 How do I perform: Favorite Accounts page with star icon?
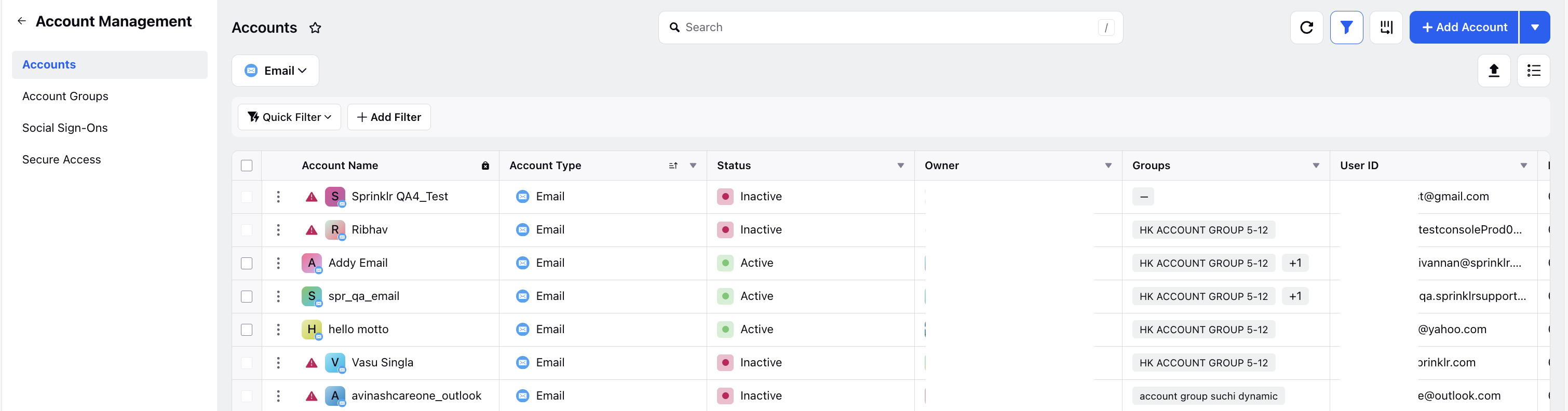point(315,28)
